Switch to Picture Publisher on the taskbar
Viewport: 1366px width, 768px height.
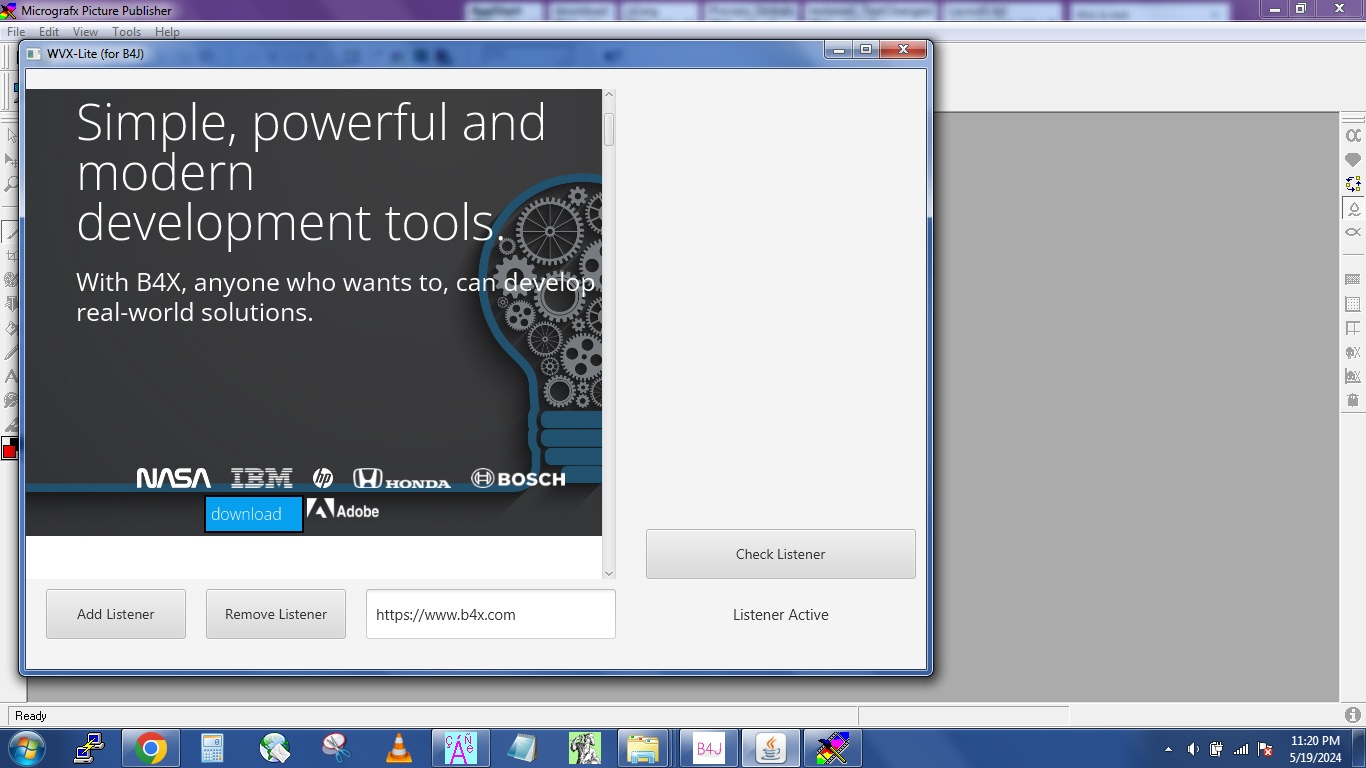(x=833, y=748)
